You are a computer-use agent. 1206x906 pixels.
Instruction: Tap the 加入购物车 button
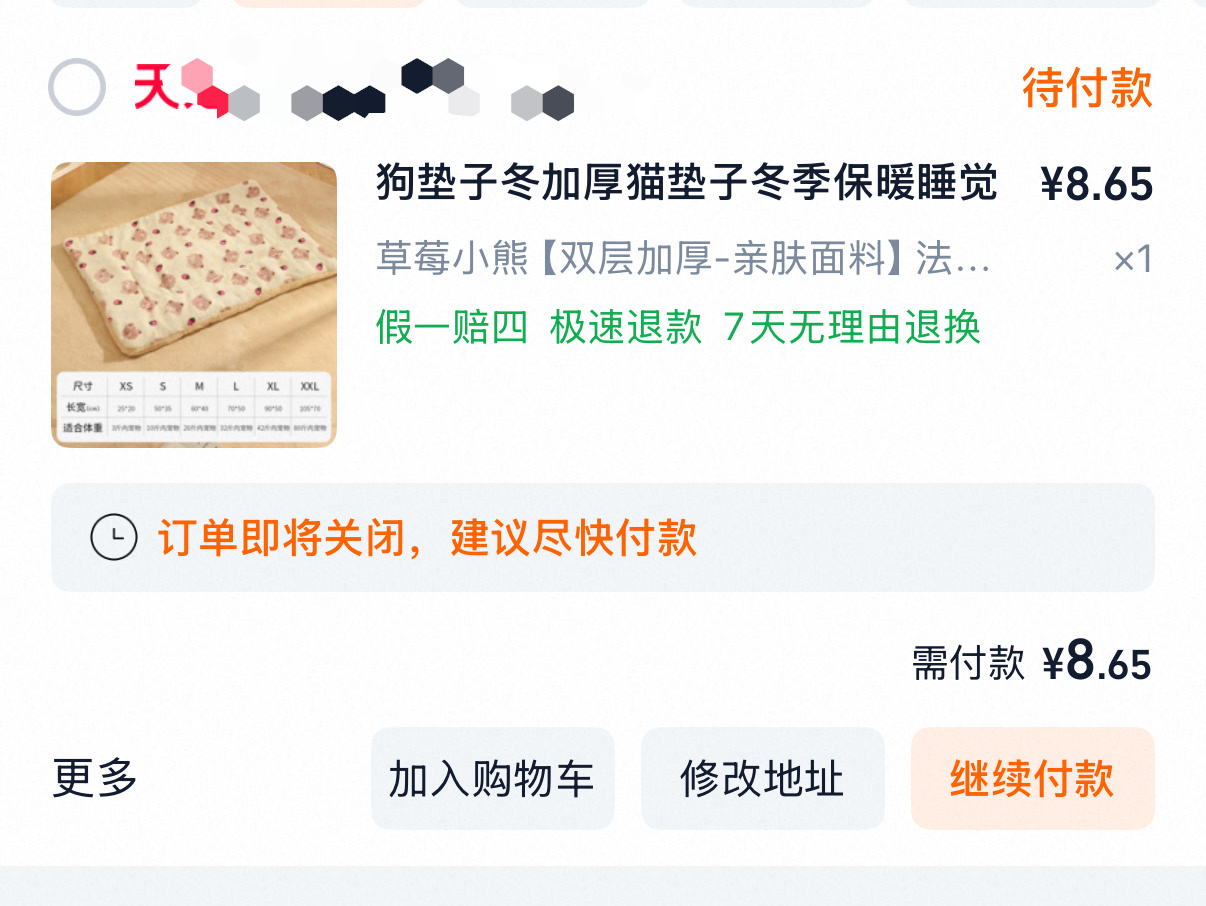coord(493,778)
